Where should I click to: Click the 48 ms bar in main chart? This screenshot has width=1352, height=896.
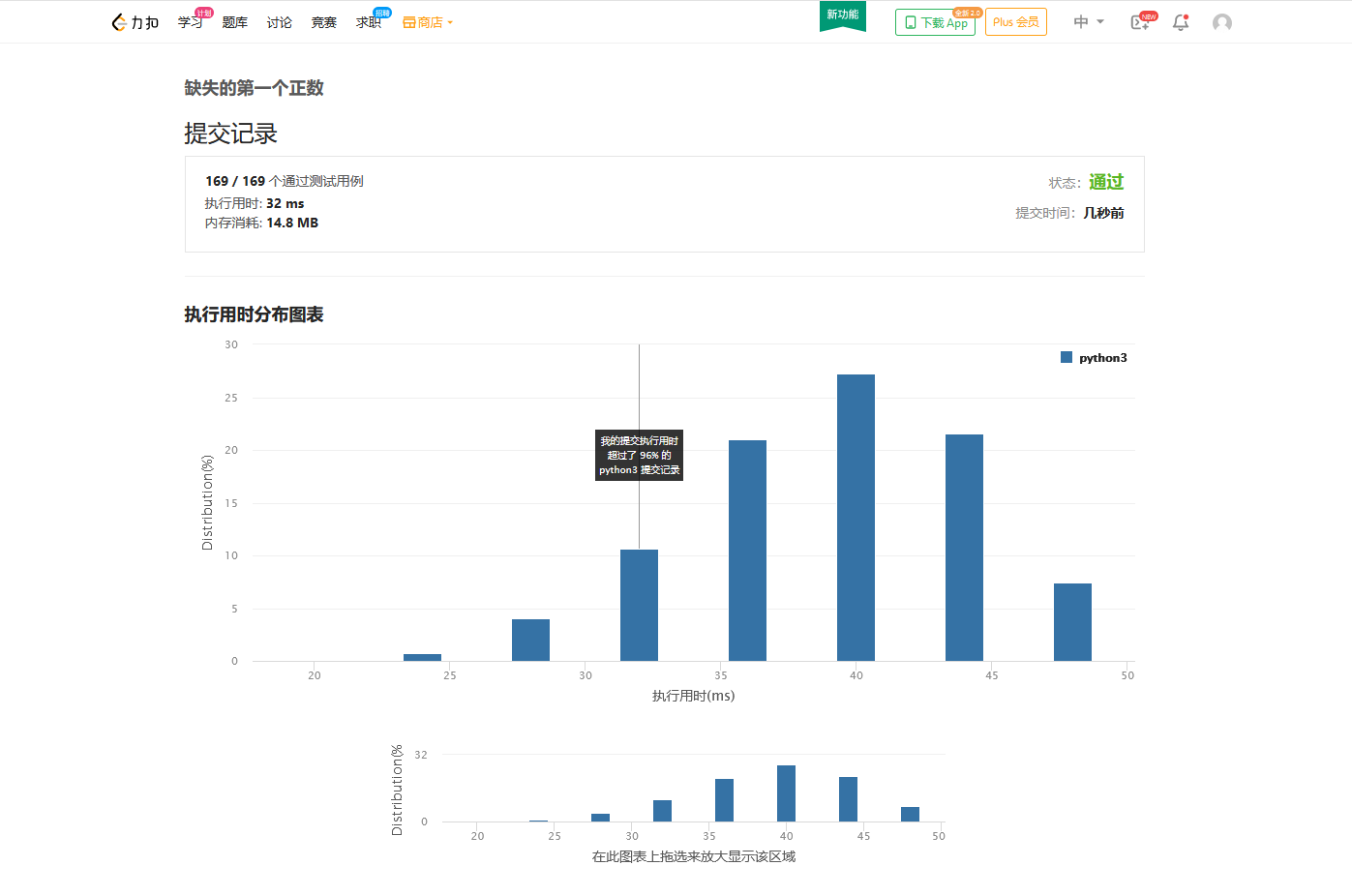tap(1072, 622)
